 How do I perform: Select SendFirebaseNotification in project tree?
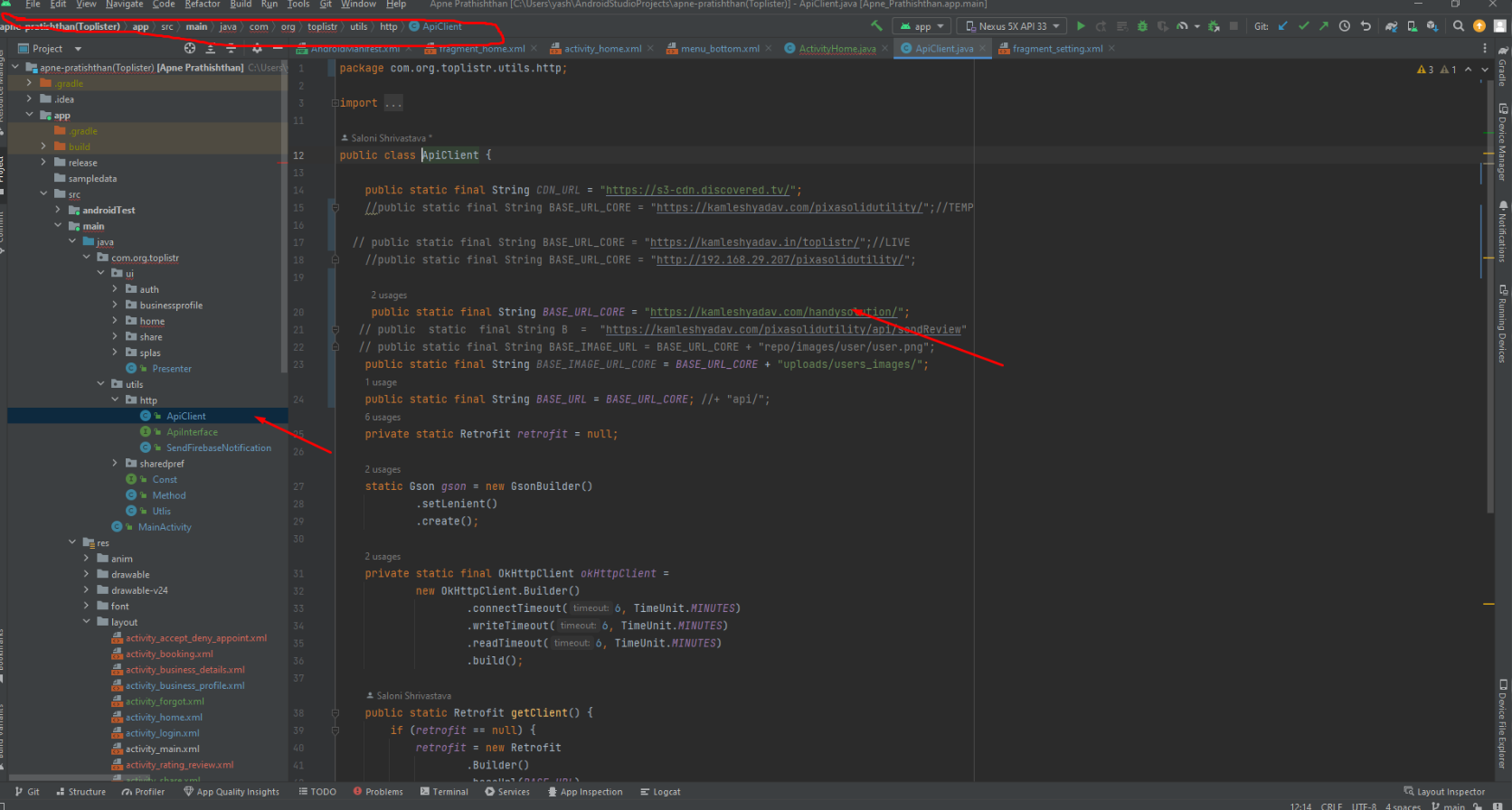coord(218,448)
